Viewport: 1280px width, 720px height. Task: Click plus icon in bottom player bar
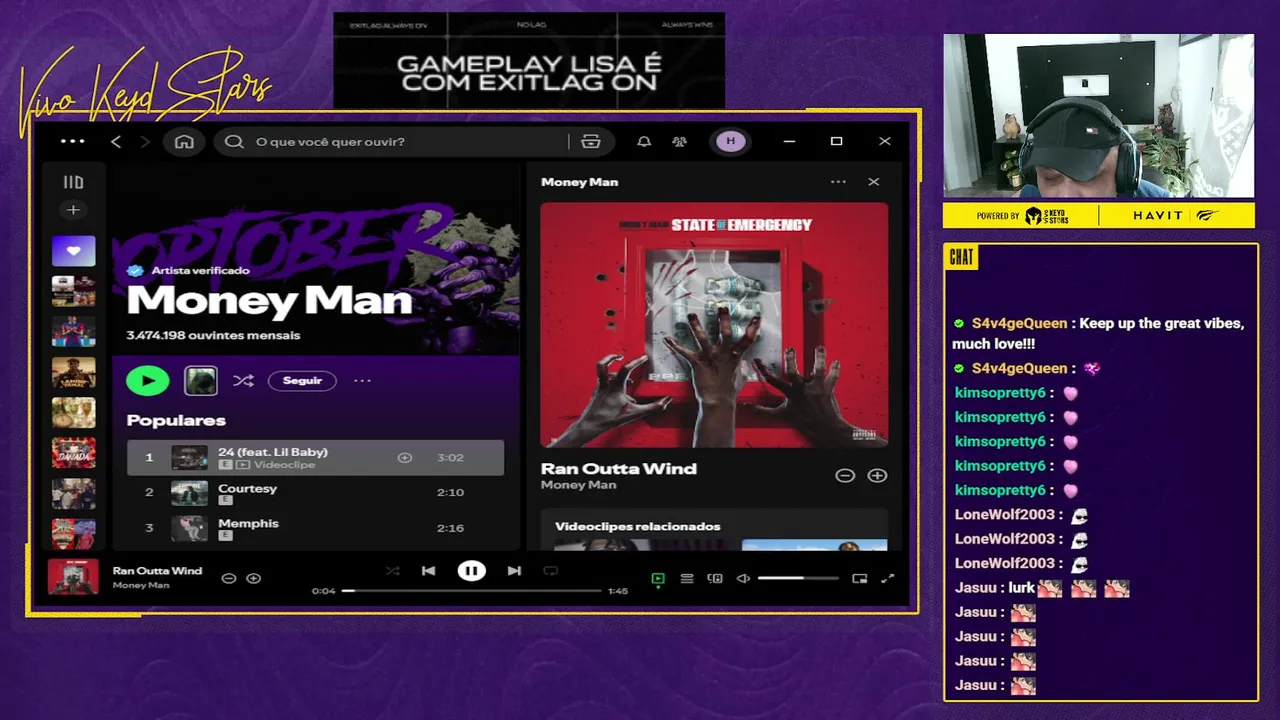coord(254,578)
